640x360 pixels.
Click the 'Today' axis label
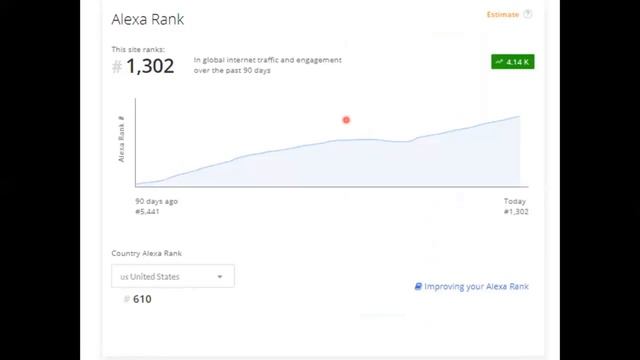pos(515,201)
